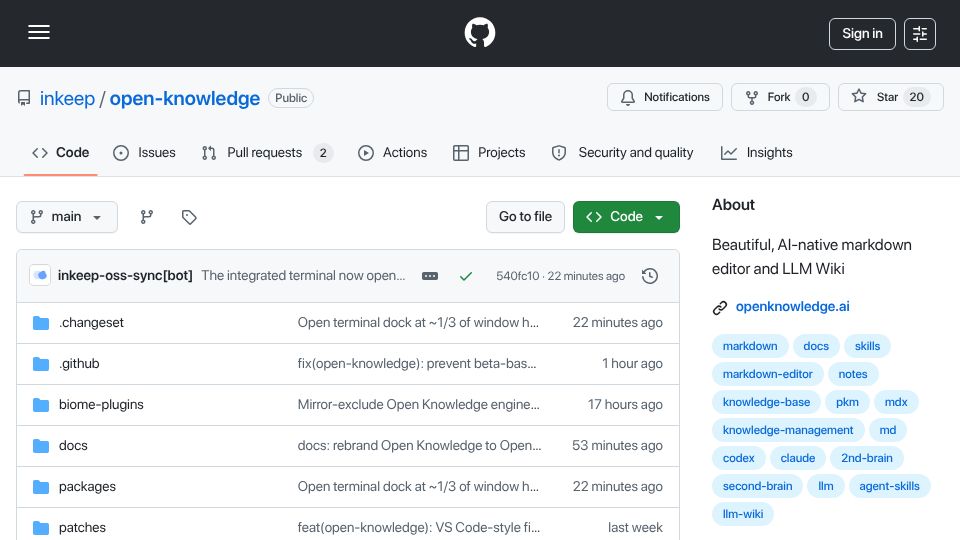Click the llm topic tag

coord(825,487)
